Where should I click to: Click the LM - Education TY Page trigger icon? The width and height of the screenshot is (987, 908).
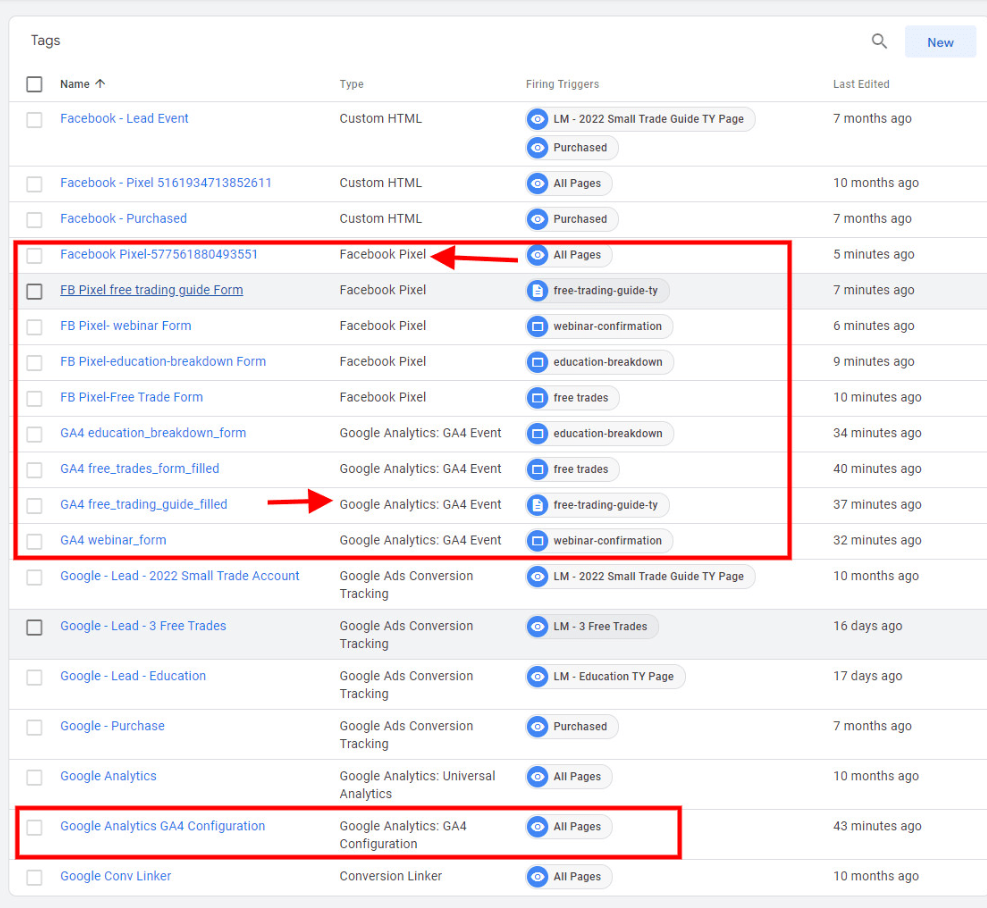click(x=538, y=677)
